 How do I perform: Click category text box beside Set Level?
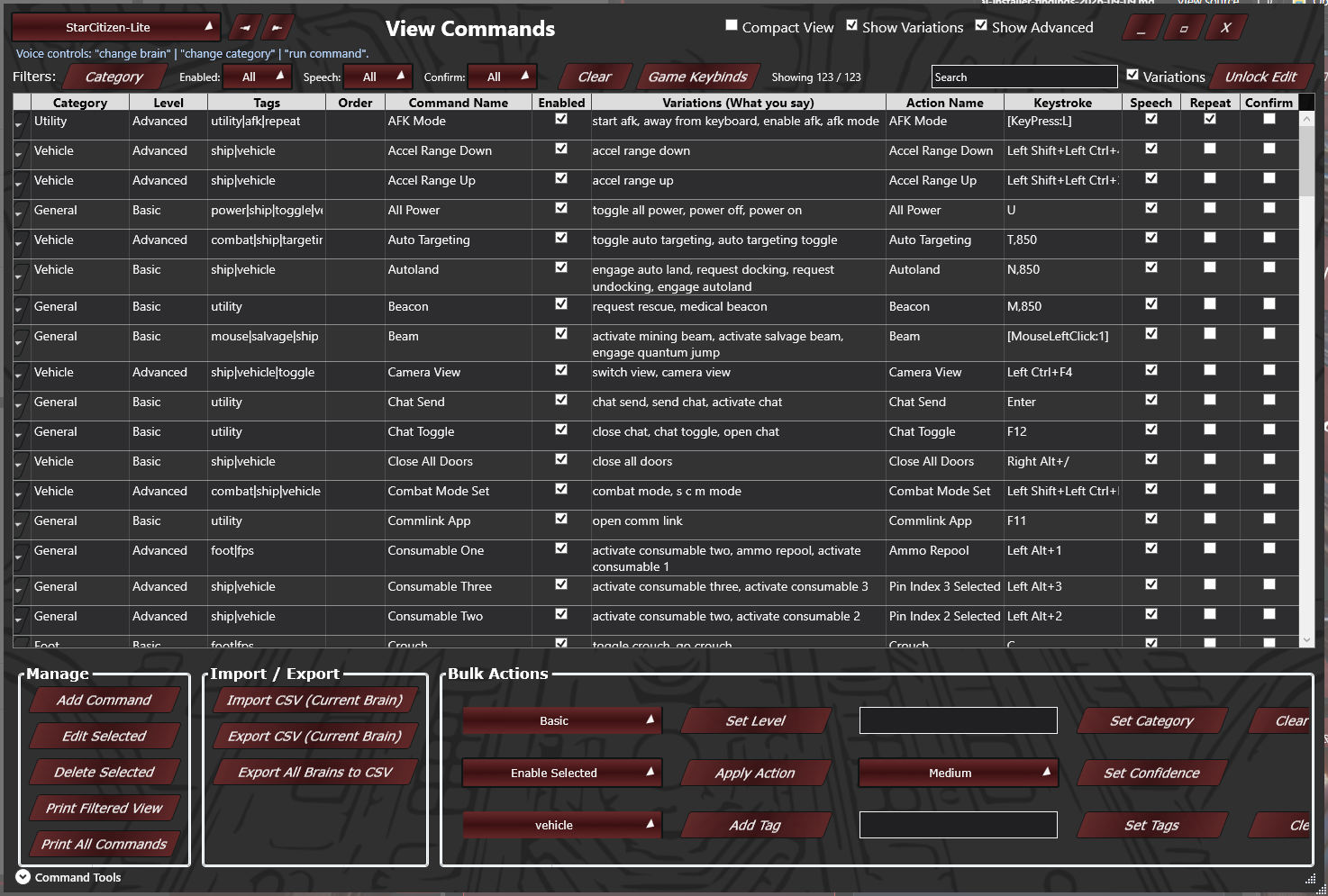959,720
